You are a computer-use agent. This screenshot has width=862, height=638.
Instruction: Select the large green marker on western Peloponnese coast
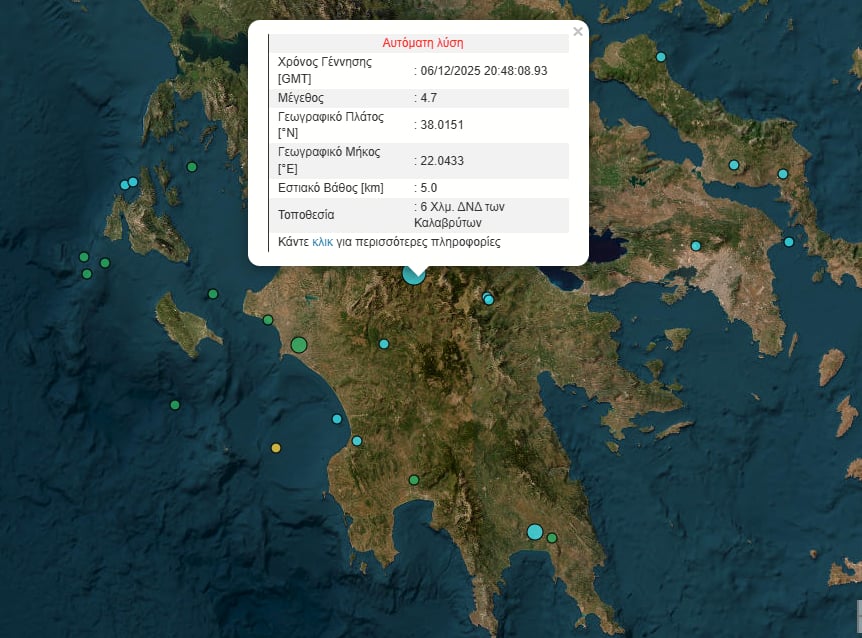298,345
